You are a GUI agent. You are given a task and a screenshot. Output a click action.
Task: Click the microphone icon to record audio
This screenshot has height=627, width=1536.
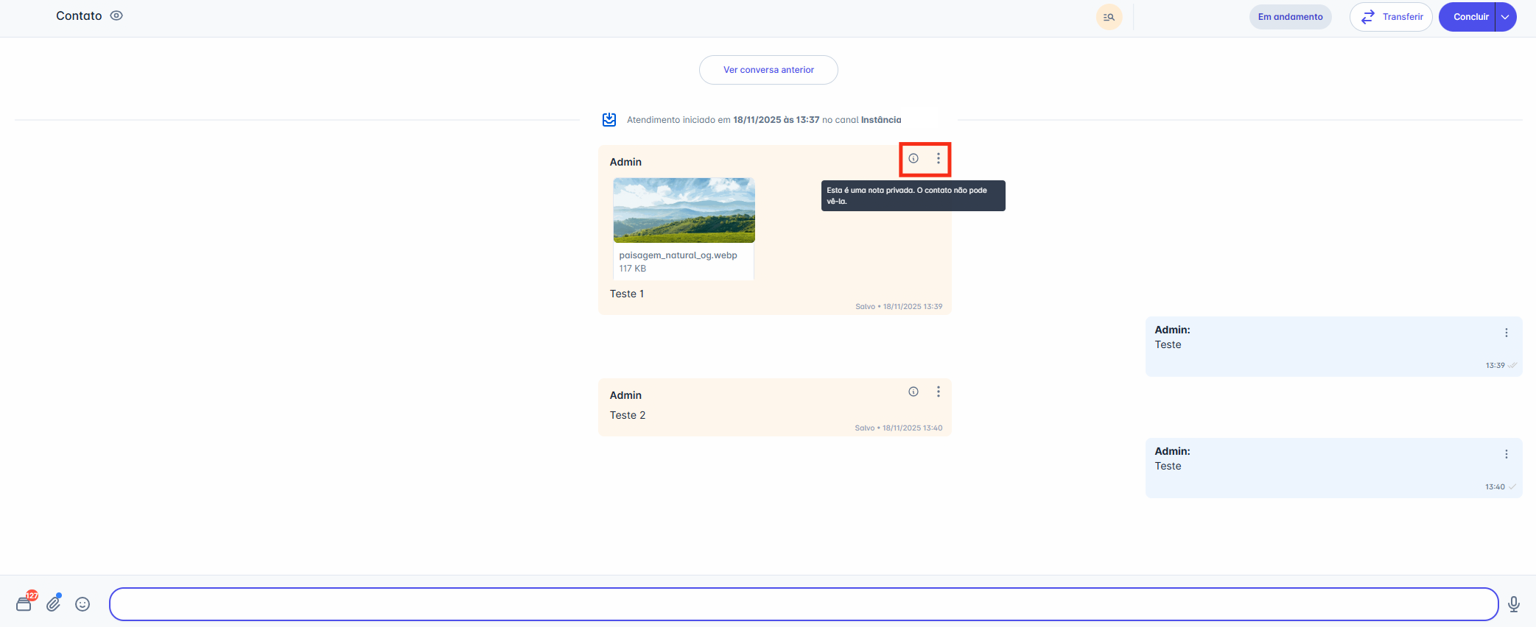coord(1514,604)
